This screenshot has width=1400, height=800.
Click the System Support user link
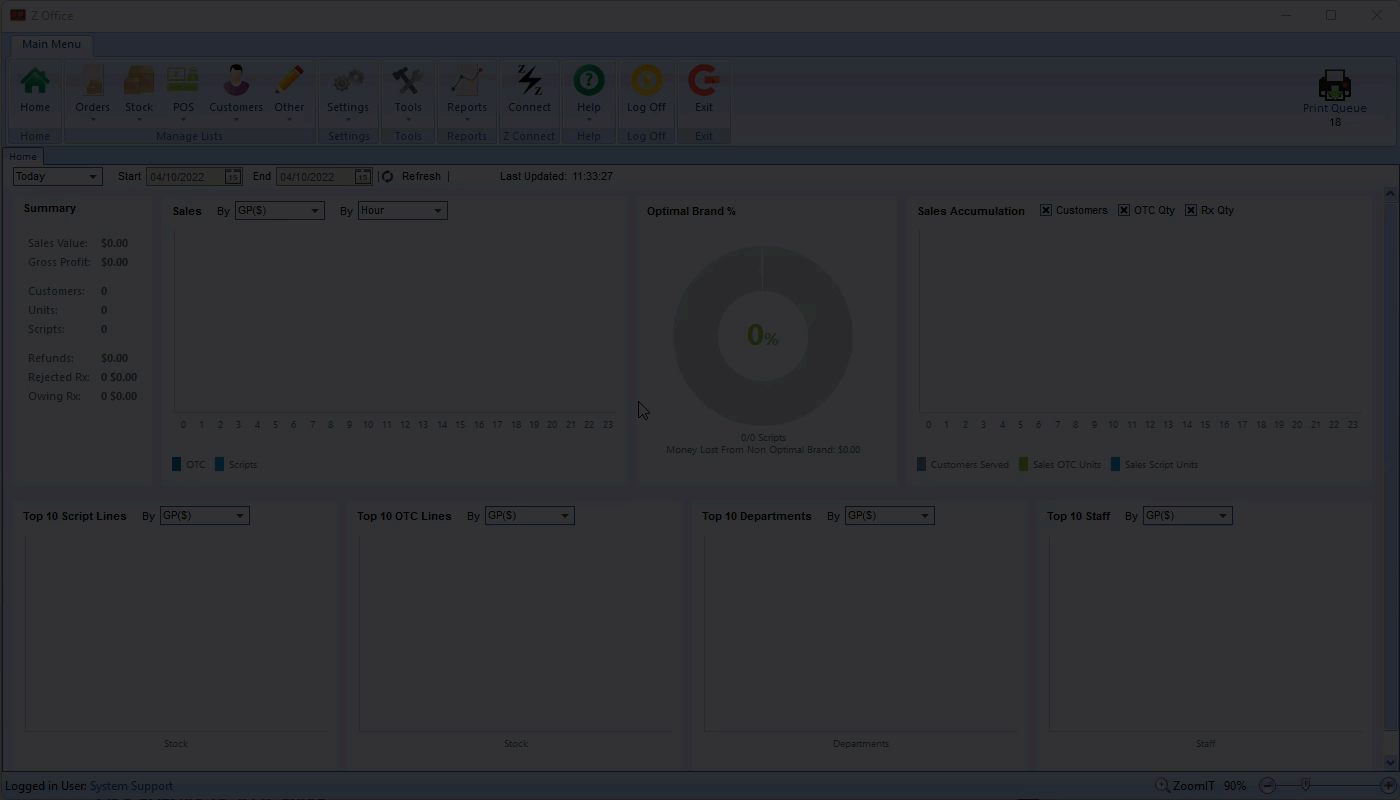click(x=131, y=786)
